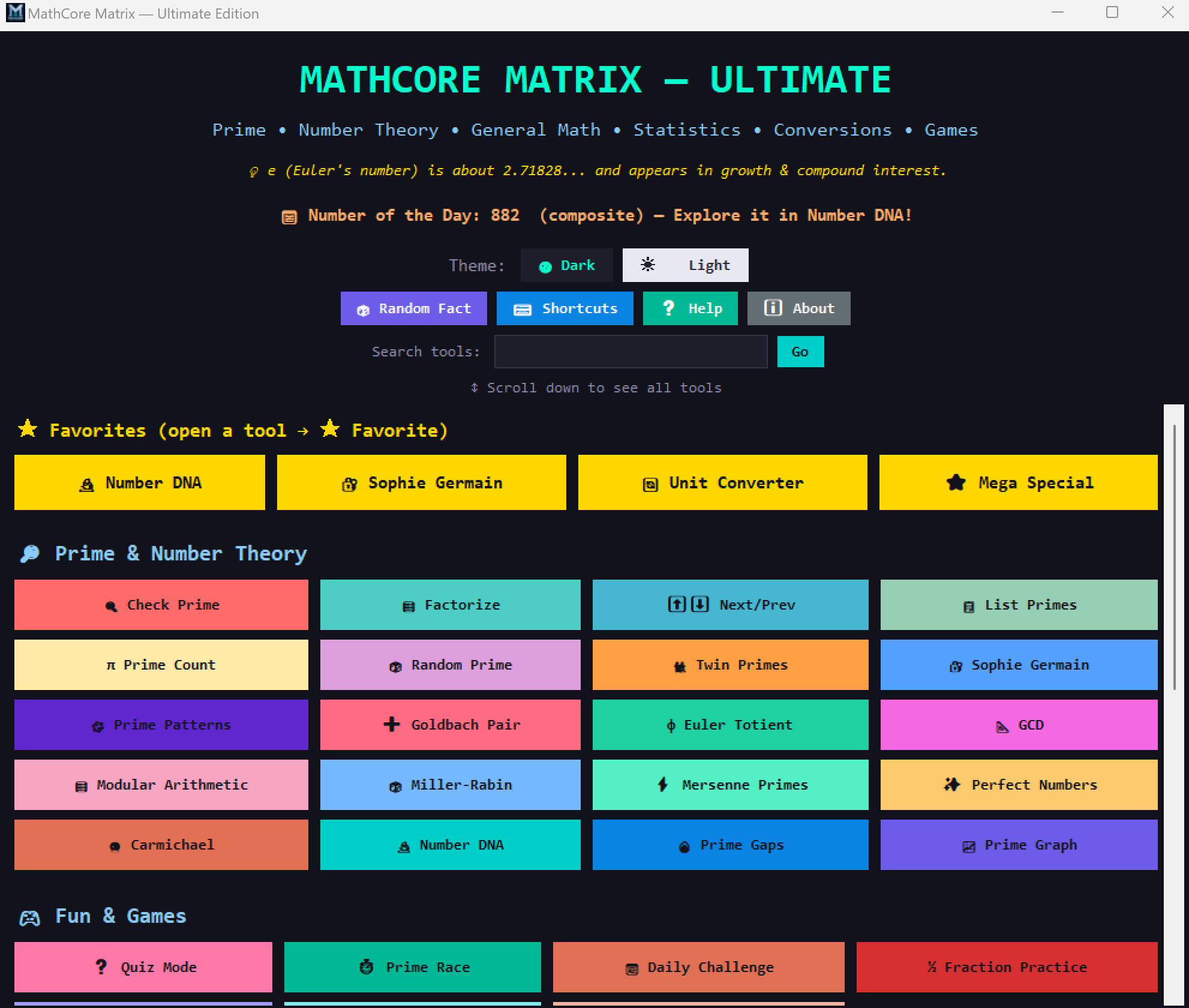
Task: Launch the Prime Count tool
Action: [x=161, y=665]
